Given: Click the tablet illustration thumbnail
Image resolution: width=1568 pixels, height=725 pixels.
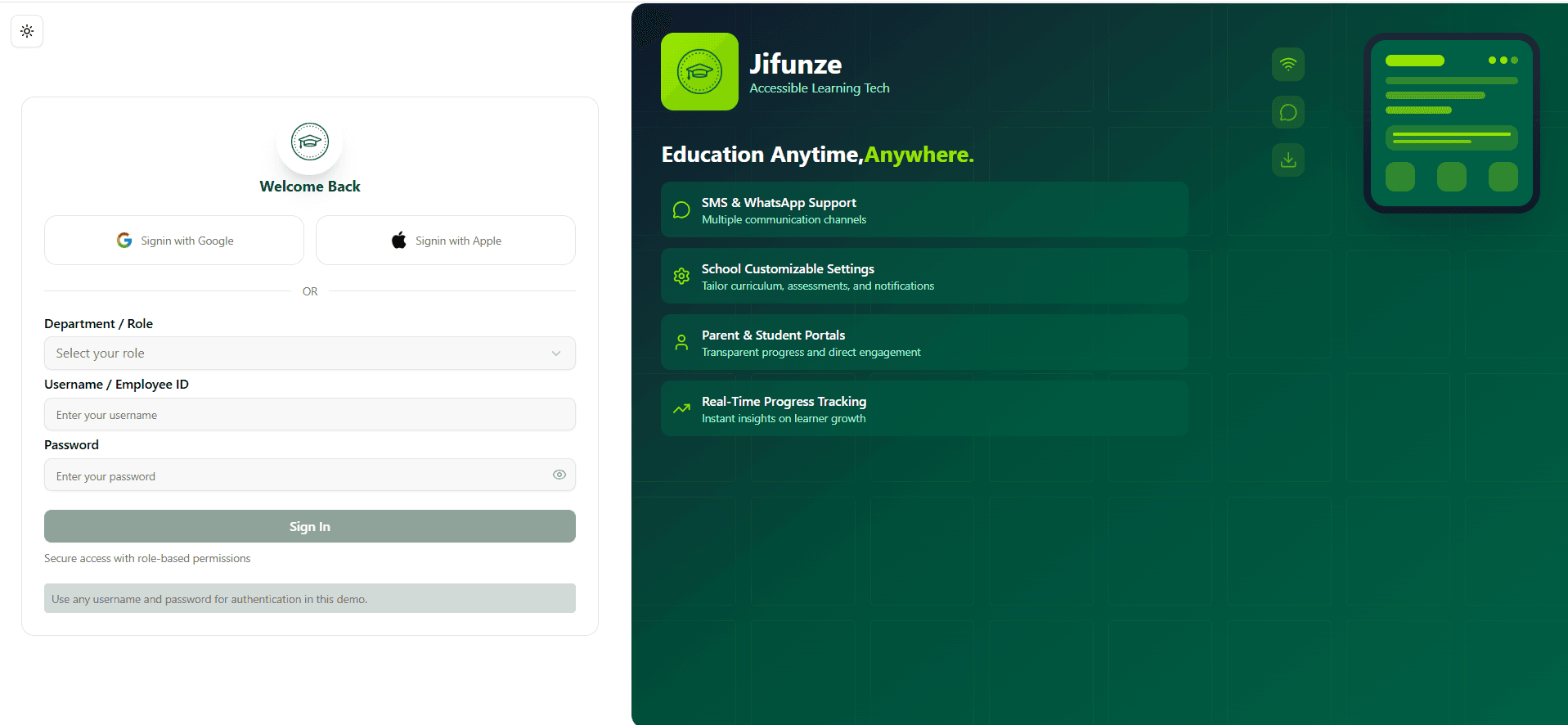Looking at the screenshot, I should (1451, 123).
